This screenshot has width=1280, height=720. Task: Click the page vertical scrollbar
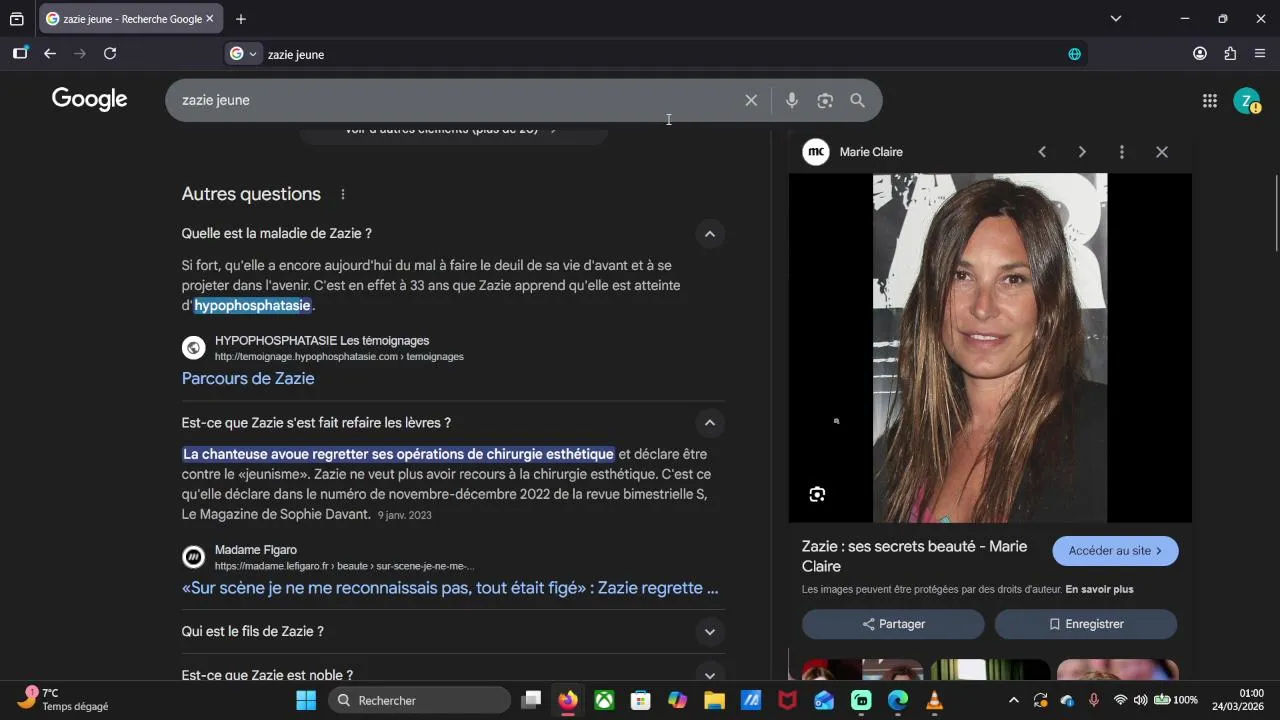click(1276, 214)
